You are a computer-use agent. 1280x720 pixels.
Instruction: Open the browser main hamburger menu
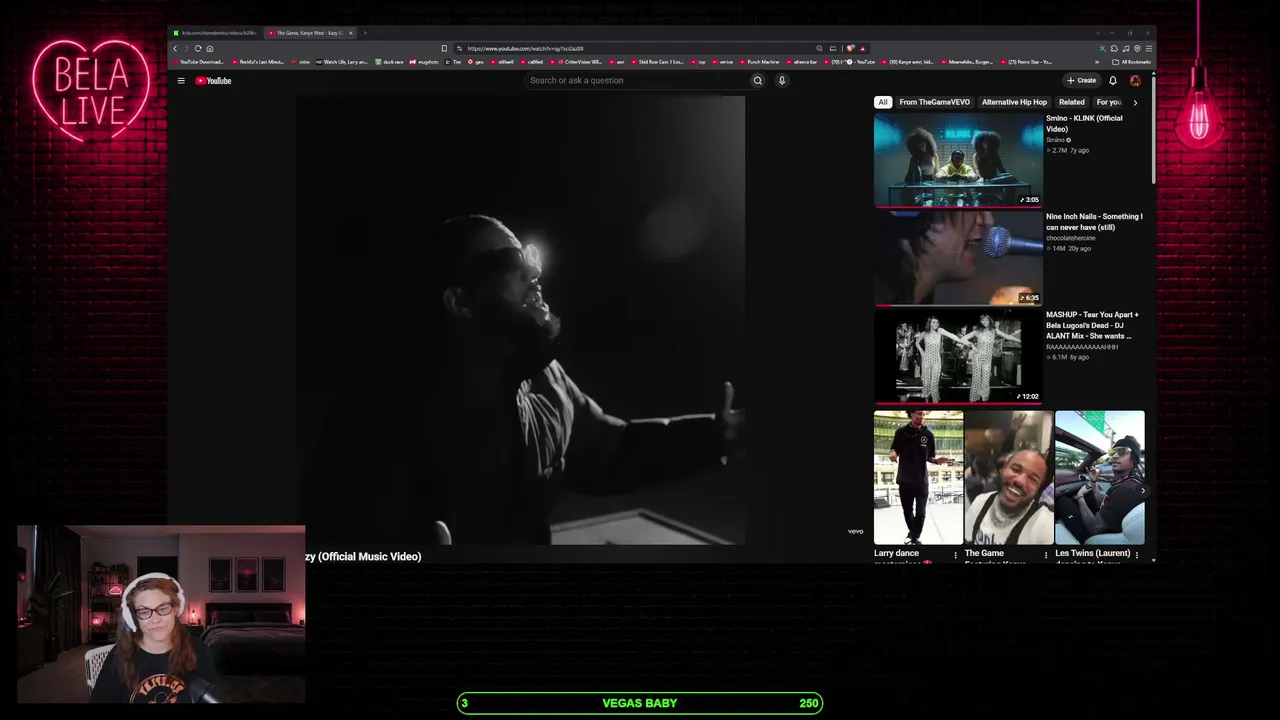(1149, 48)
